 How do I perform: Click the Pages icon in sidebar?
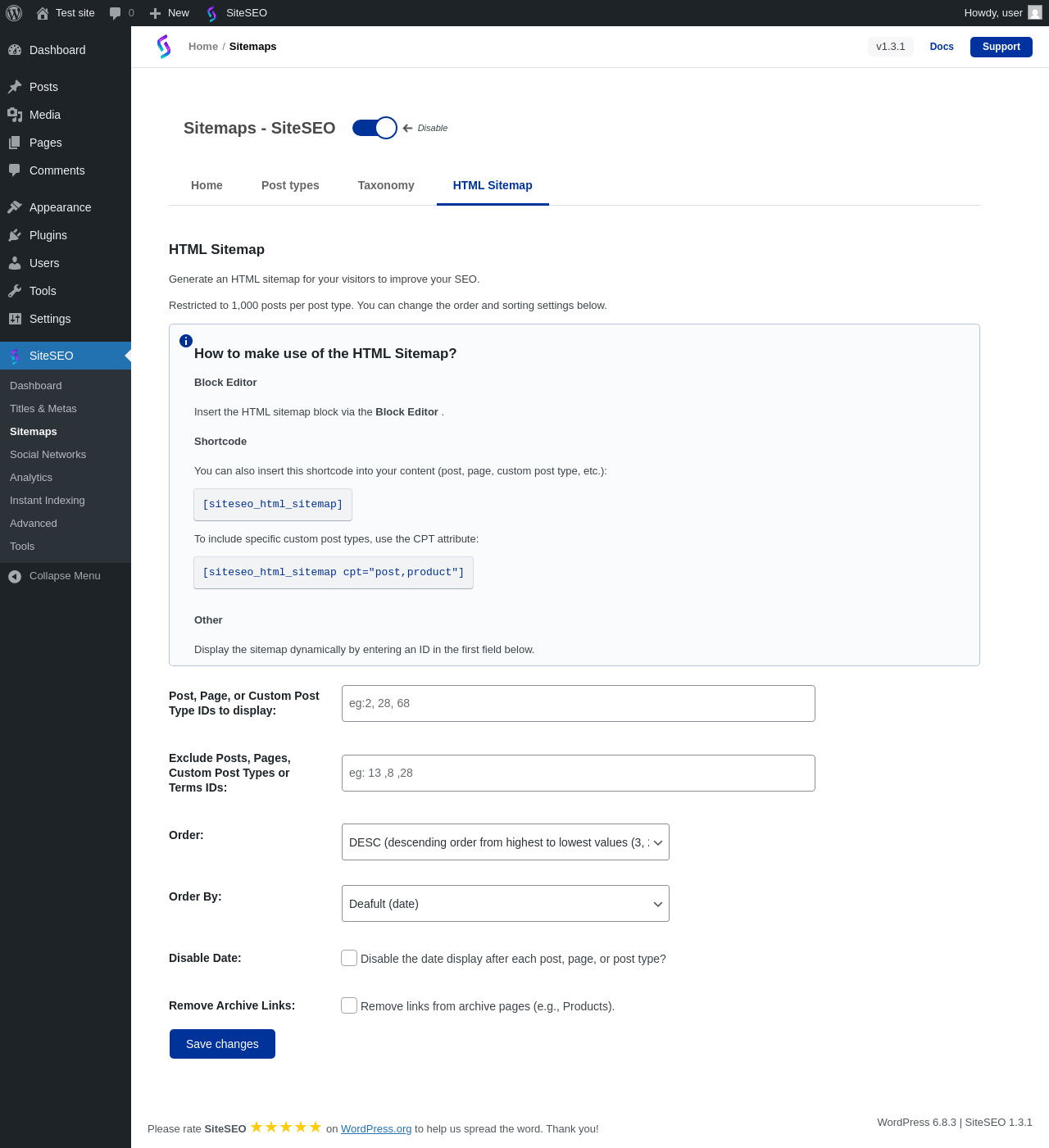pyautogui.click(x=15, y=143)
